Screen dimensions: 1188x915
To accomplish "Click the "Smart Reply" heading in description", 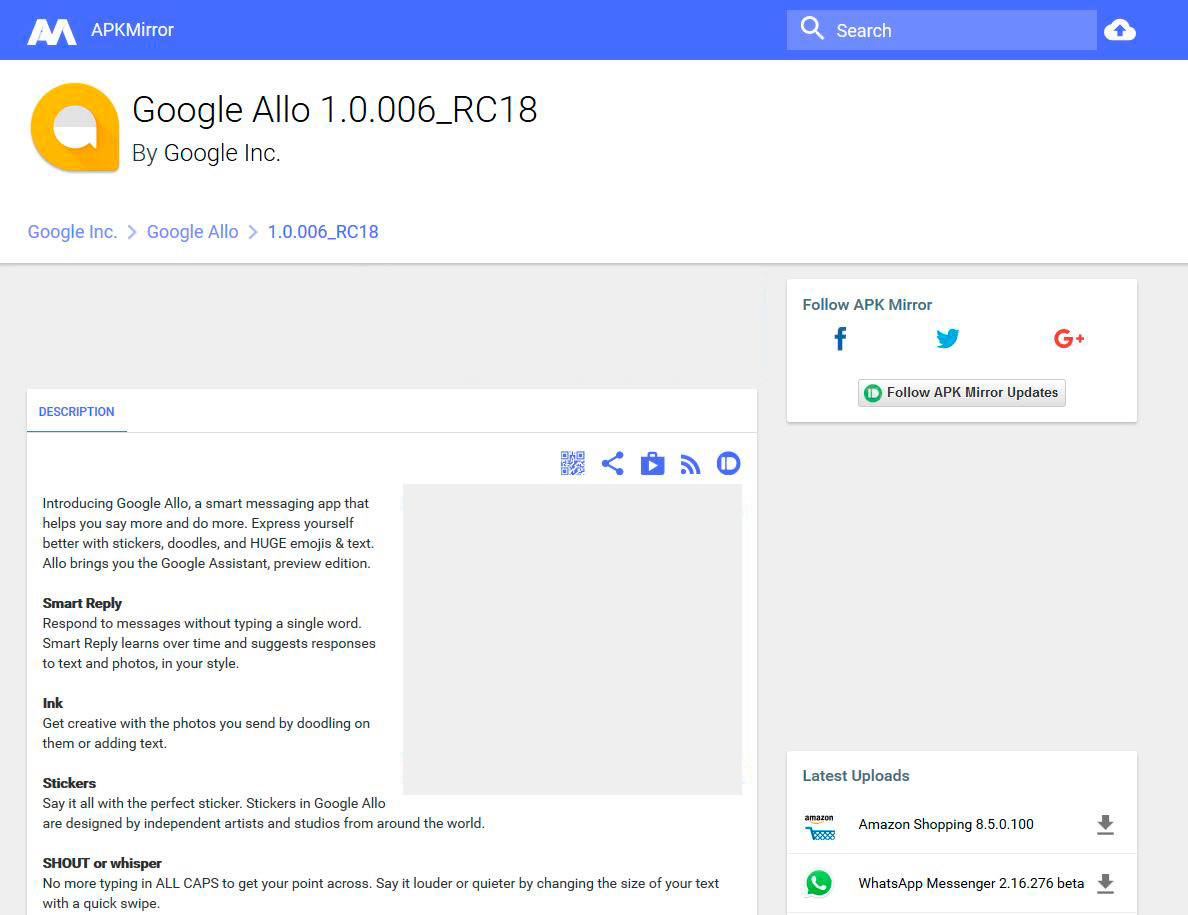I will (82, 603).
